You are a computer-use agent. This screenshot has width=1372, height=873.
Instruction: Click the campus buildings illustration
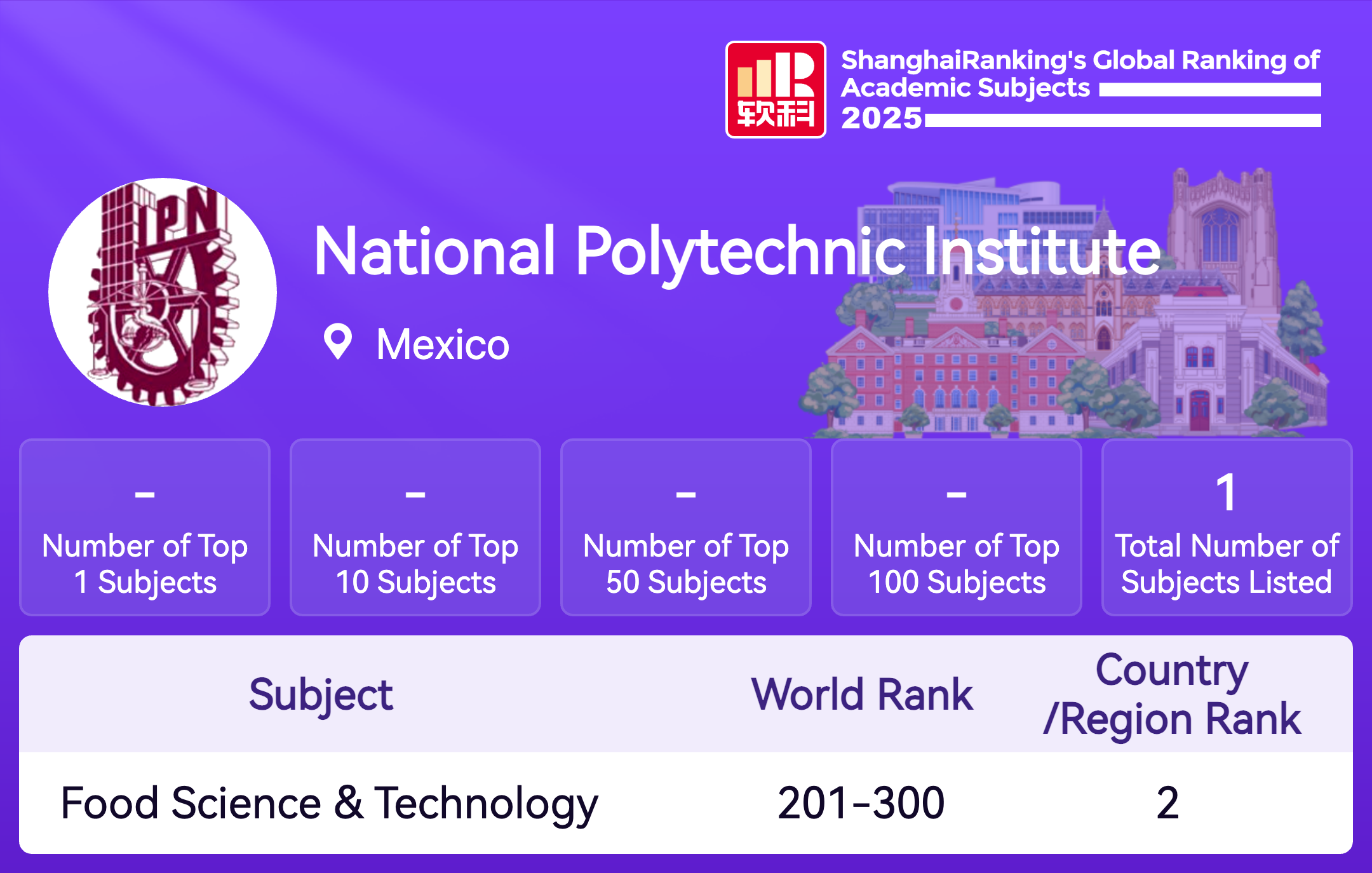1080,356
